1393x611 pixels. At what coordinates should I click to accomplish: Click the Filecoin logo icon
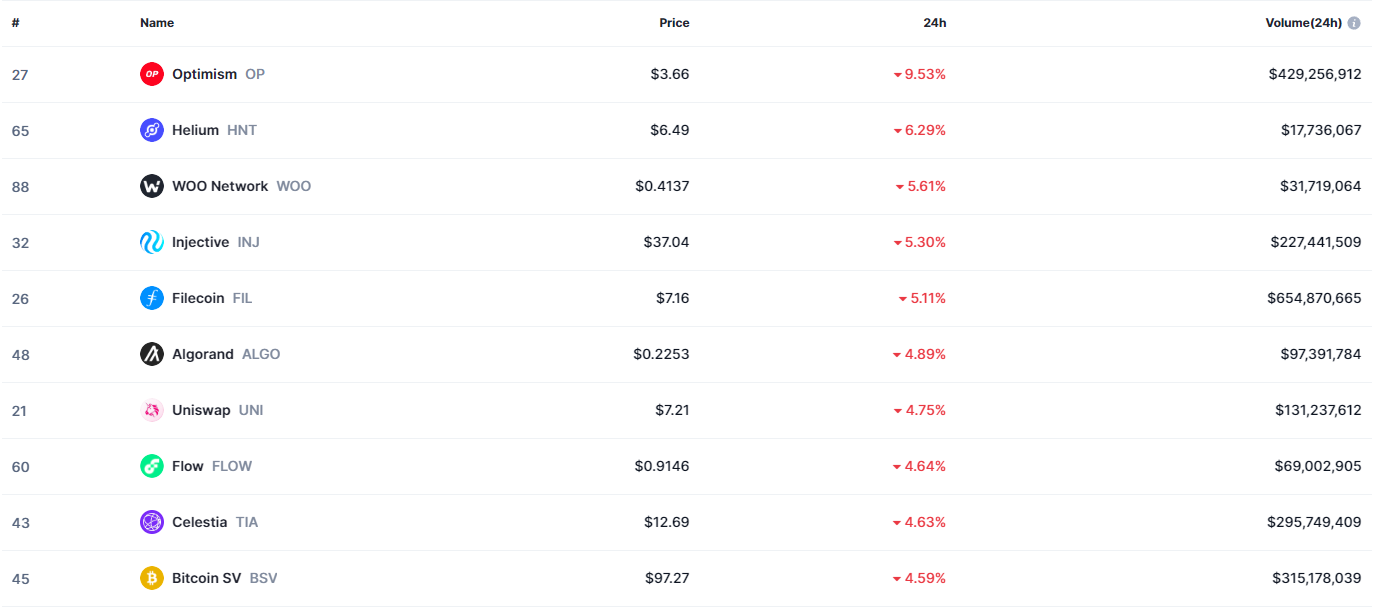pyautogui.click(x=151, y=298)
